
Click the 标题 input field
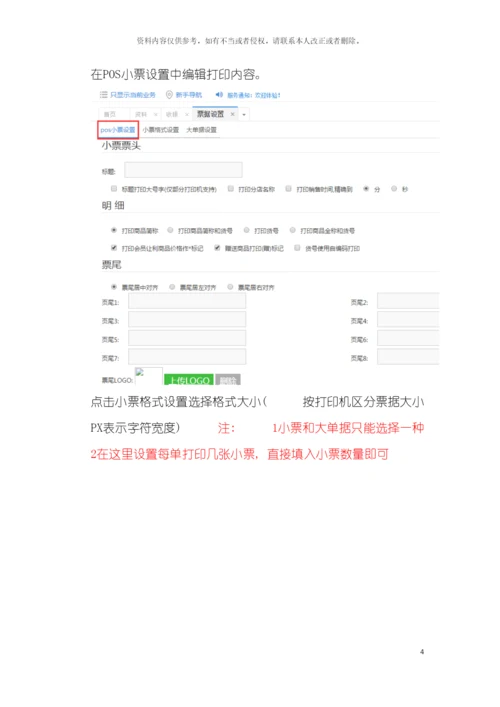click(x=183, y=170)
